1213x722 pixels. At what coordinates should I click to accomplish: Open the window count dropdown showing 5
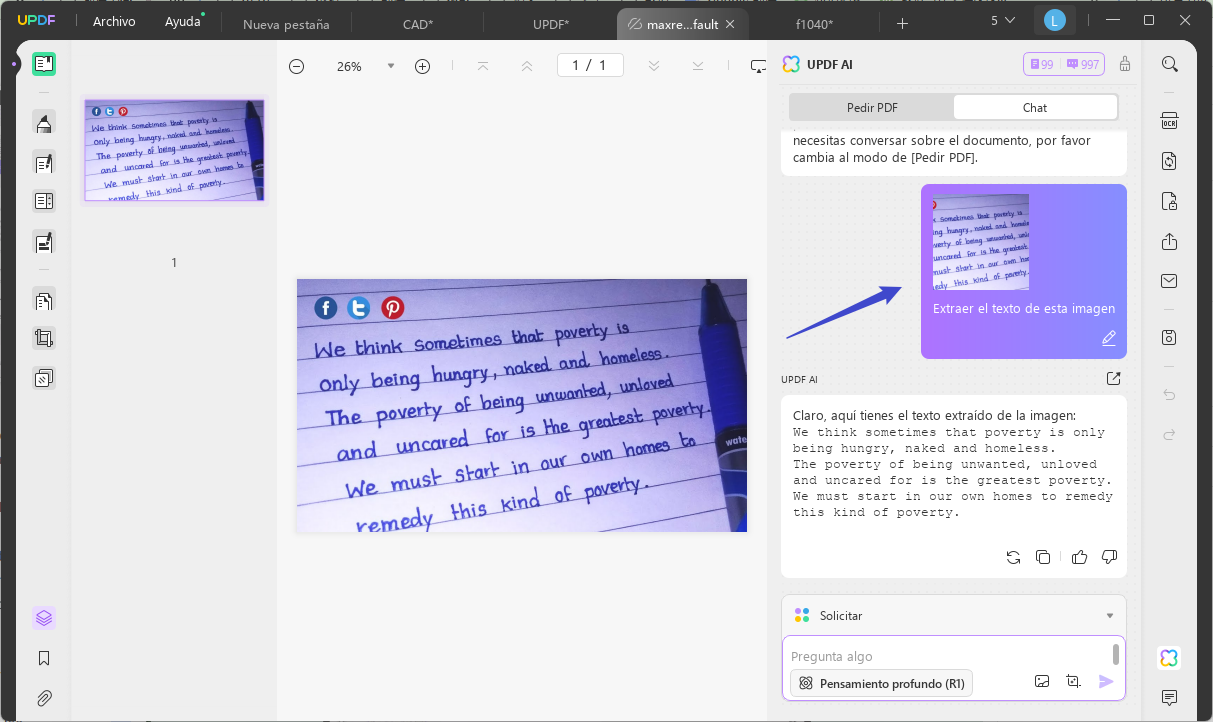(x=1003, y=21)
